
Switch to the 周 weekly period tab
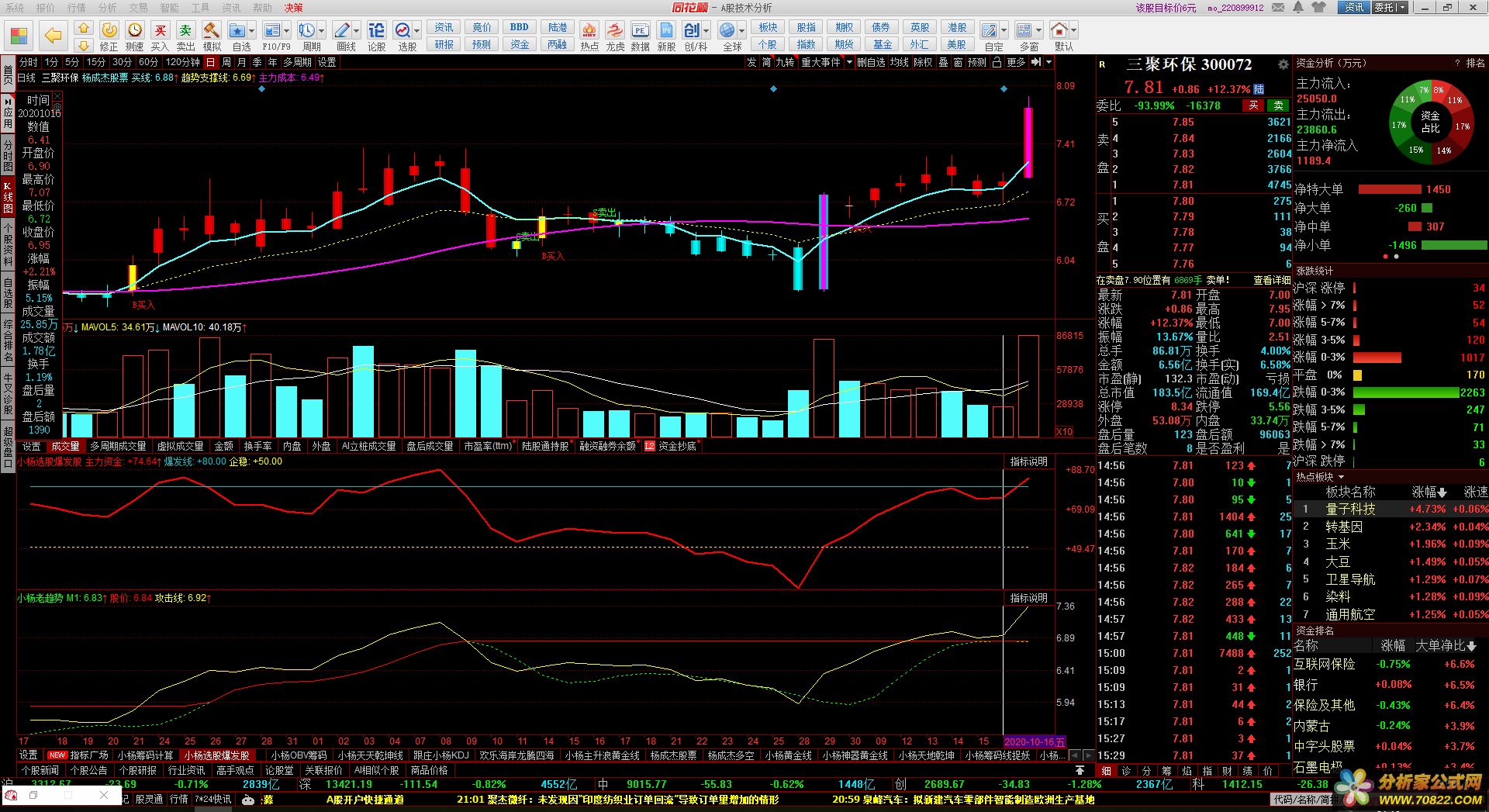(226, 62)
